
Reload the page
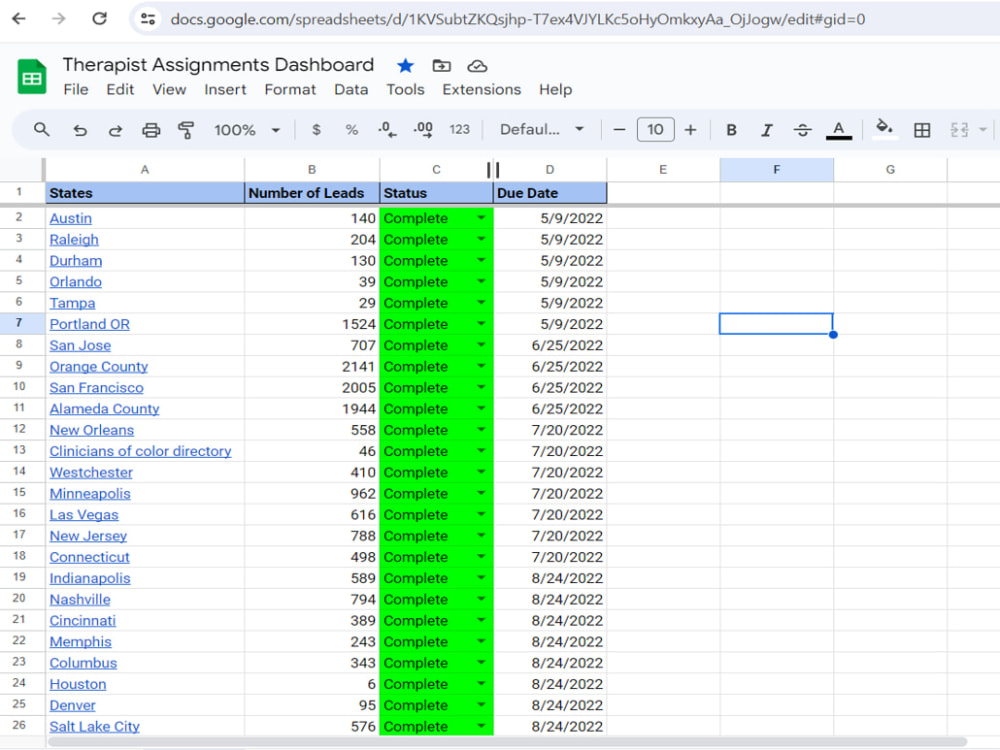tap(99, 18)
